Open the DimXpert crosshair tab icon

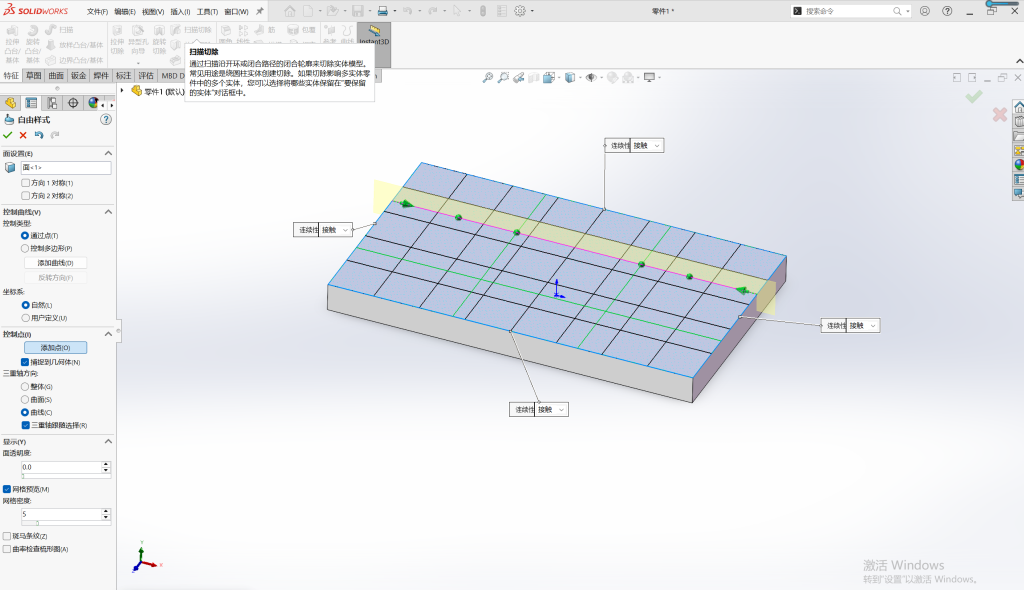[73, 103]
